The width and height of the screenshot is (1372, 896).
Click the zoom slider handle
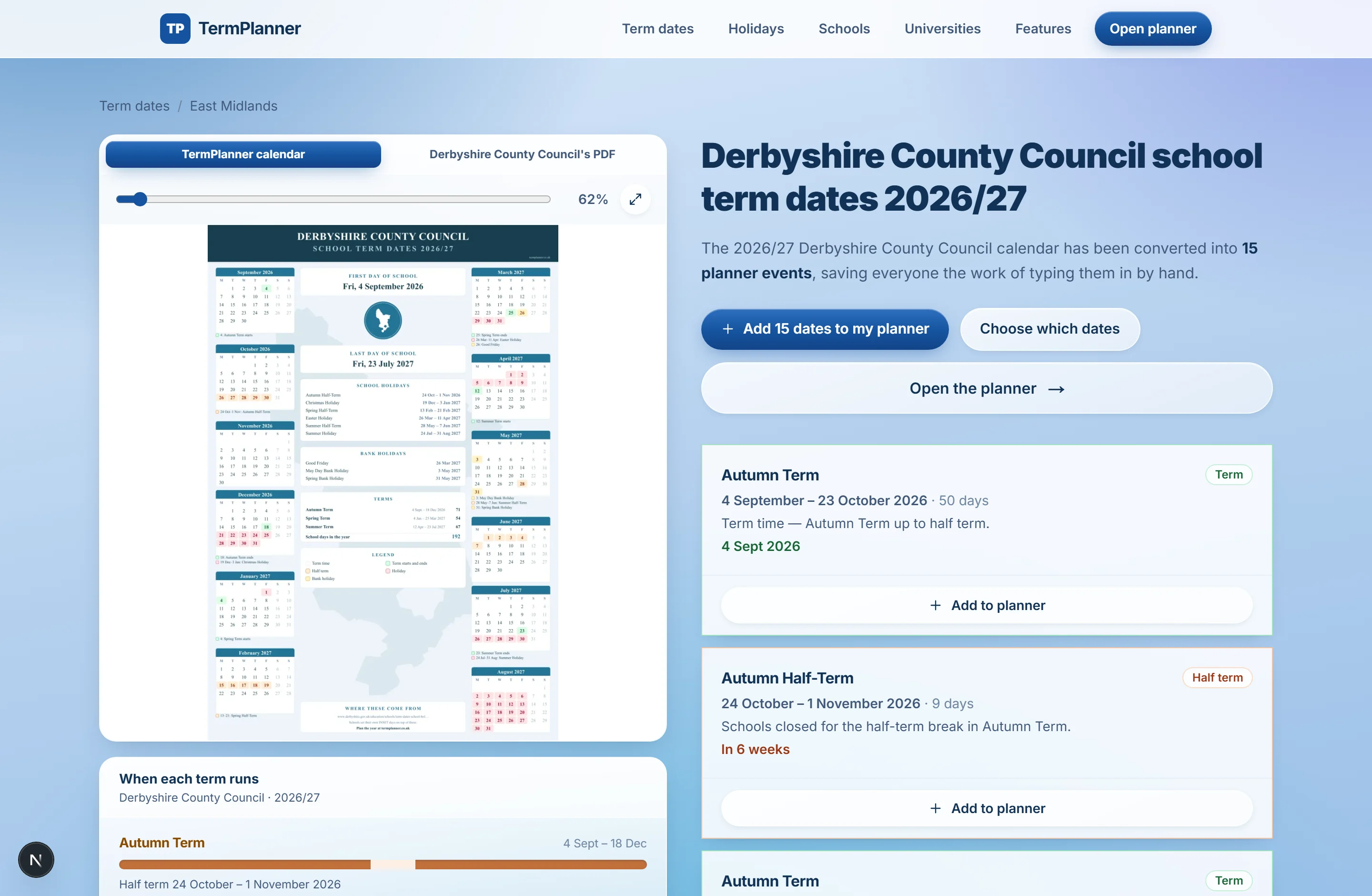coord(140,199)
